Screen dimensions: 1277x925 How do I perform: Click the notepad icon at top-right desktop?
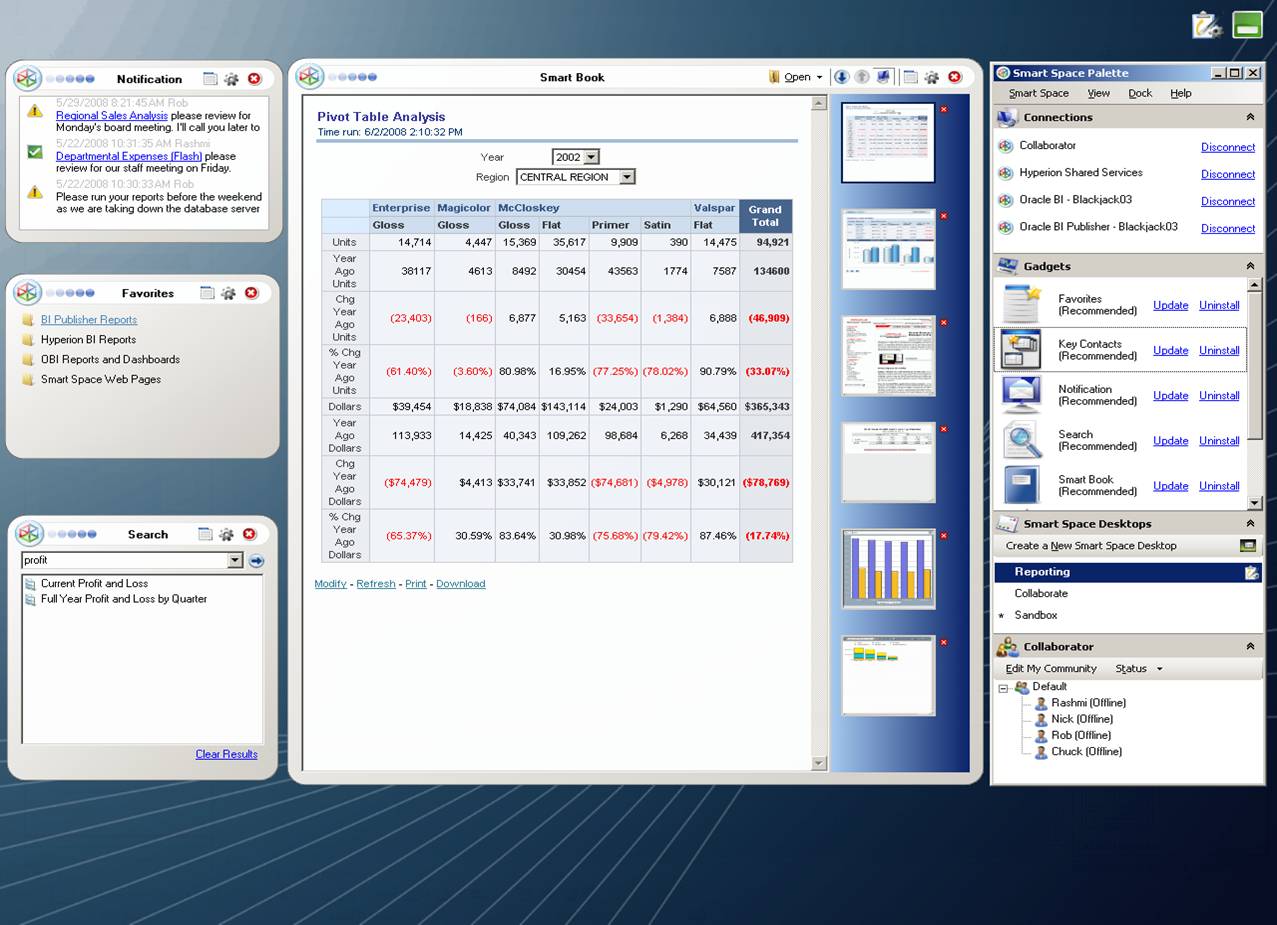click(x=1208, y=25)
